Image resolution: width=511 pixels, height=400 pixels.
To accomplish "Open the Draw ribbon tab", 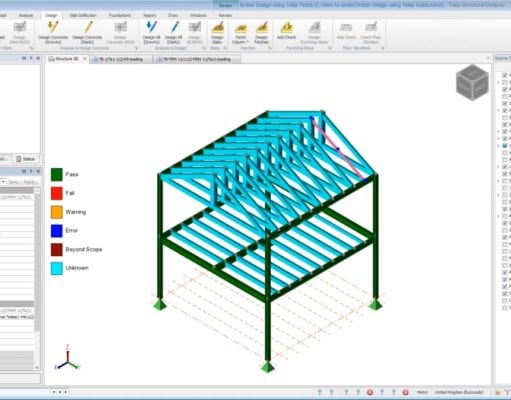I will tap(173, 15).
